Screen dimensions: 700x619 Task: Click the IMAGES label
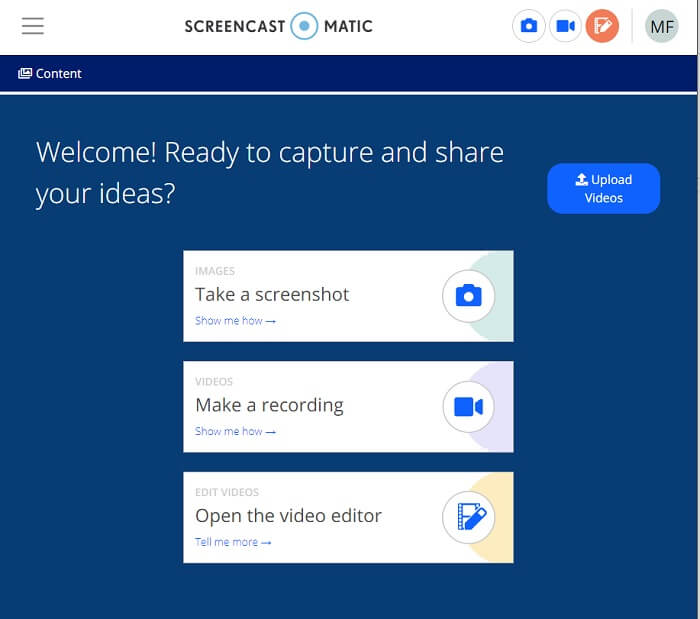[215, 271]
